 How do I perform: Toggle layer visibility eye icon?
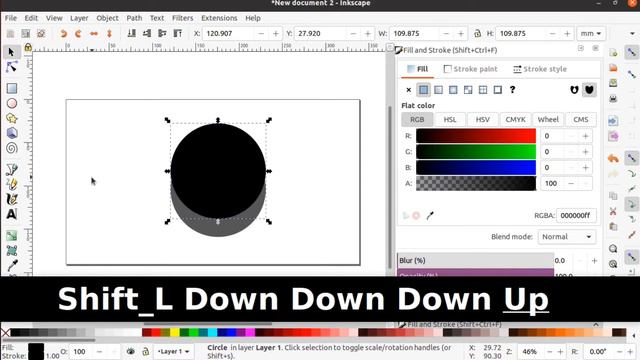pos(131,351)
